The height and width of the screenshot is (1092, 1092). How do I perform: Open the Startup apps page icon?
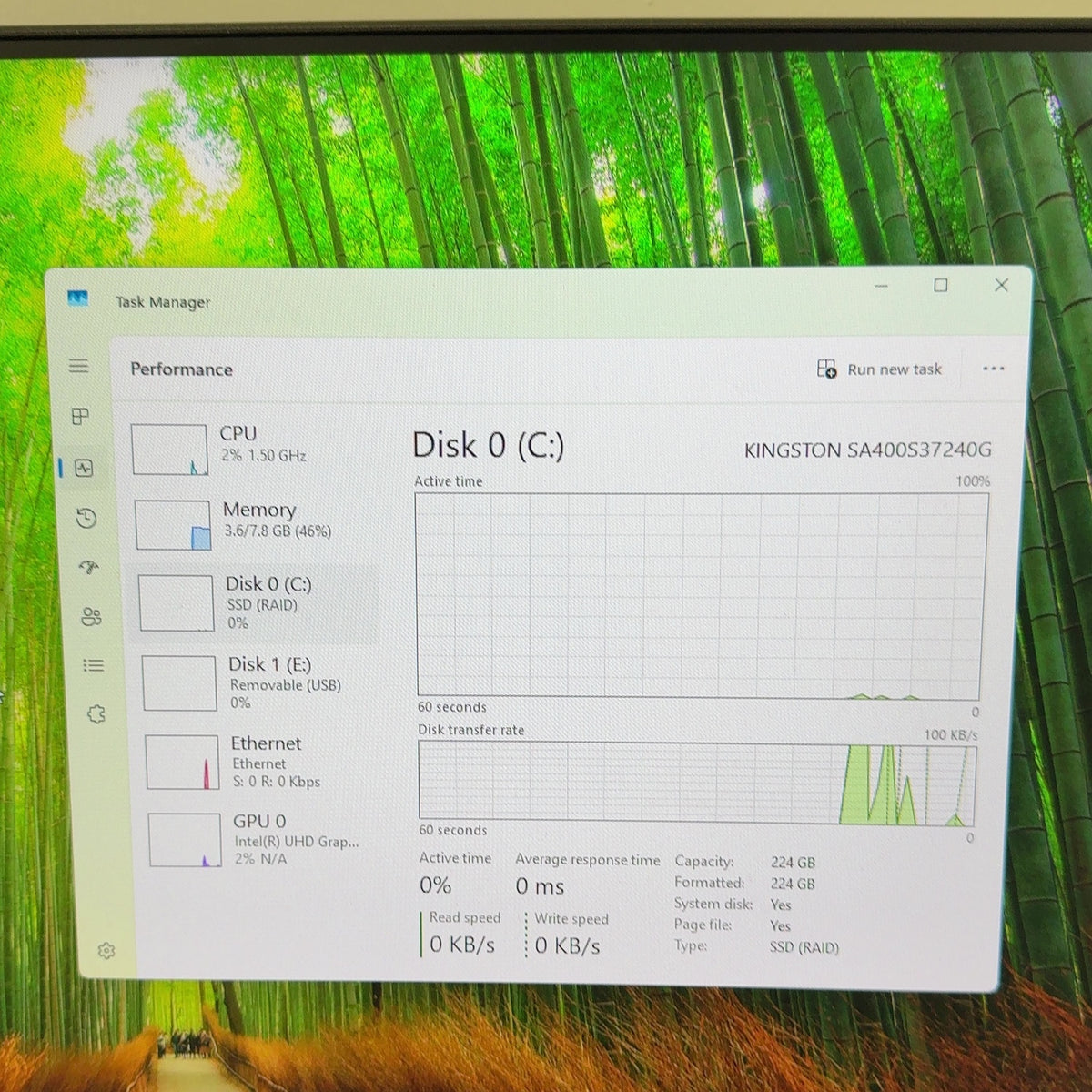[x=89, y=568]
